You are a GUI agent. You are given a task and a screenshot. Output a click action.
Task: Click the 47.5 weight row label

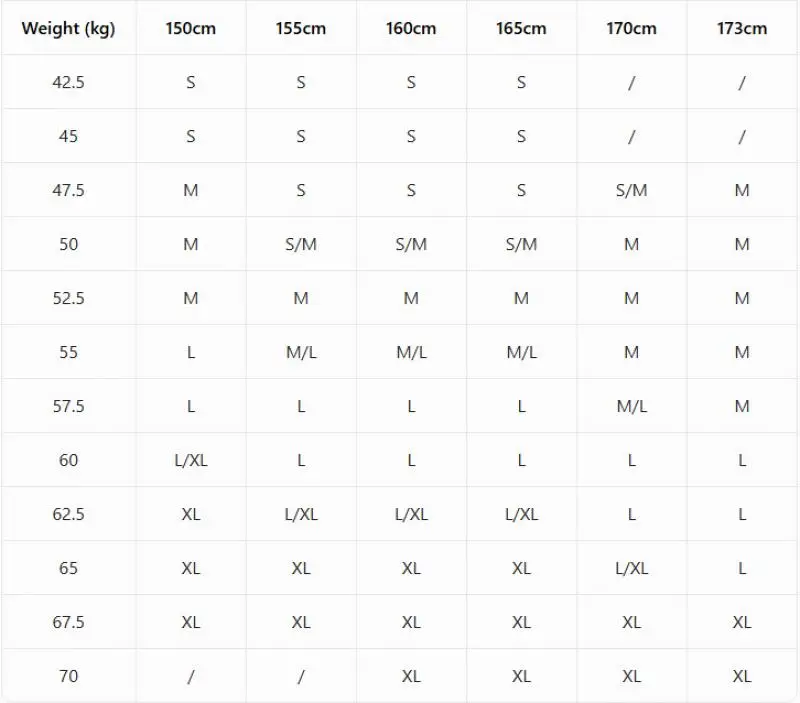pos(68,190)
